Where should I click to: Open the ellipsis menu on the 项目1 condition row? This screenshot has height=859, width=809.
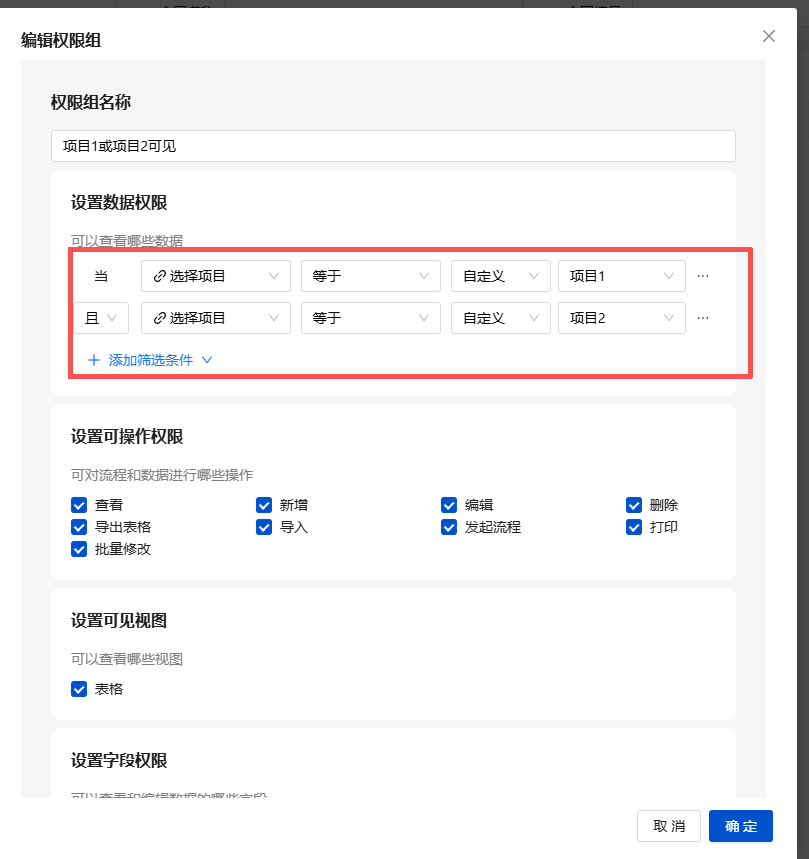(x=702, y=276)
